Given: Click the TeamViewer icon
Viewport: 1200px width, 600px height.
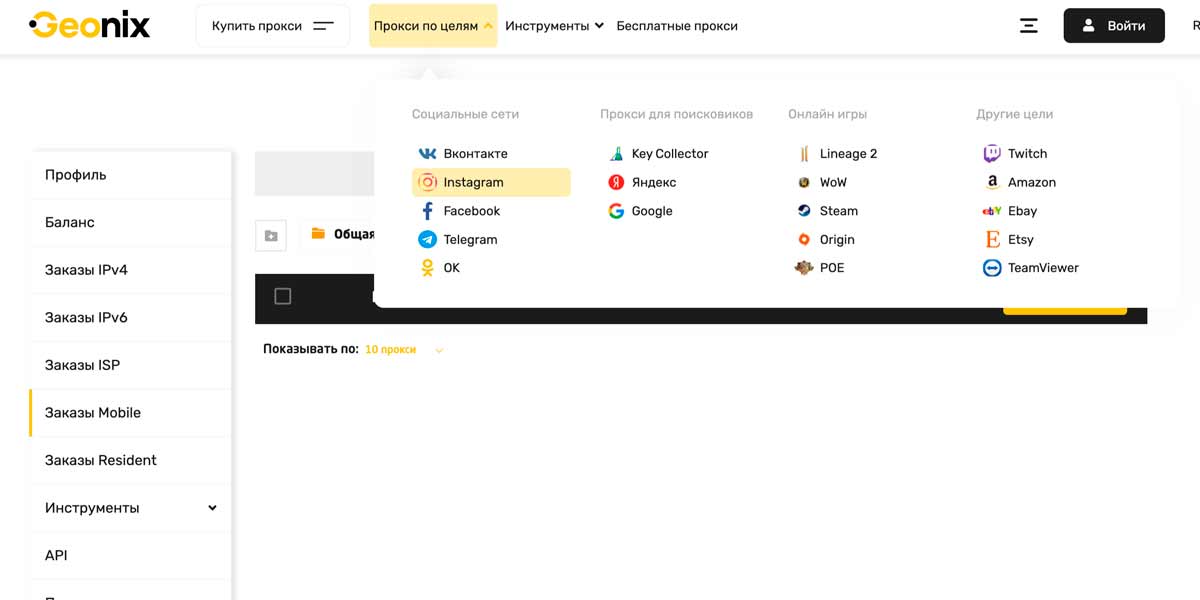Looking at the screenshot, I should pos(992,268).
